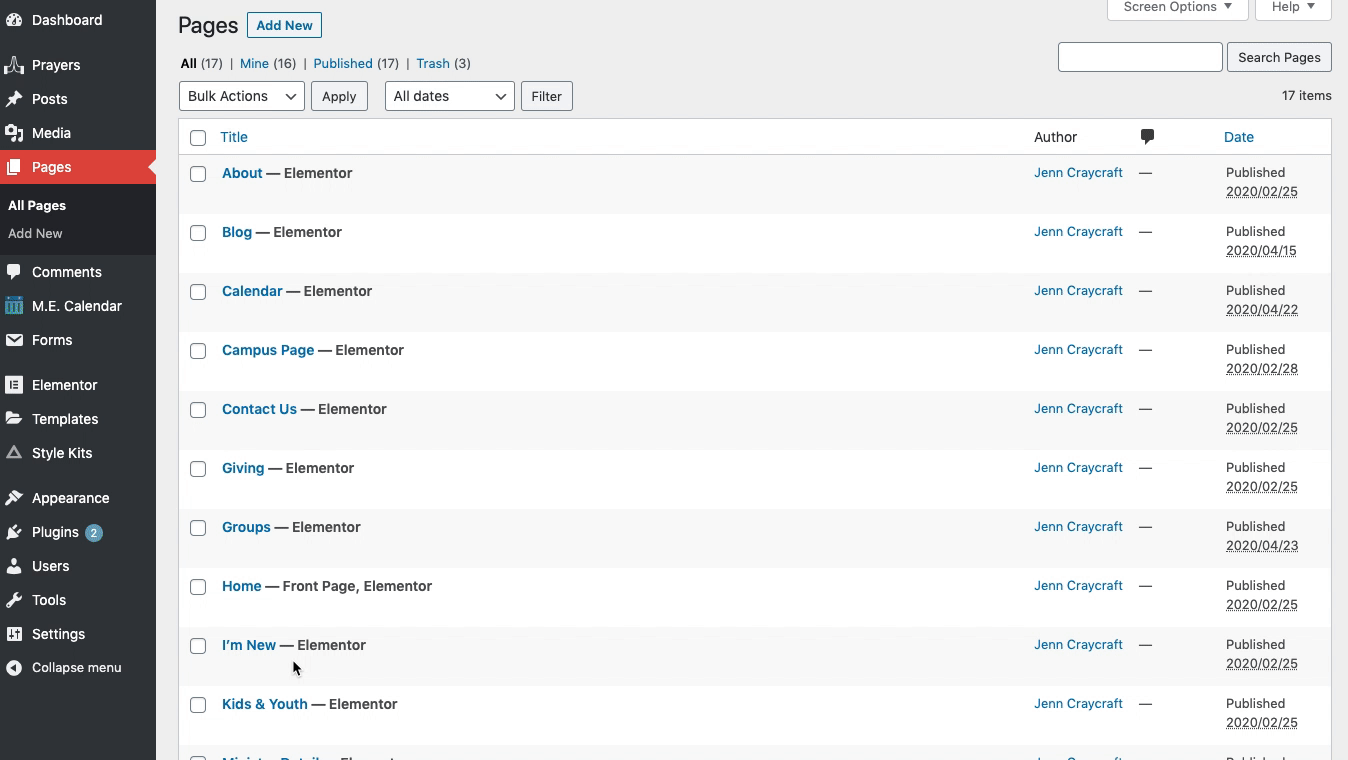1348x760 pixels.
Task: Select the Contact Us page checkbox
Action: tap(198, 410)
